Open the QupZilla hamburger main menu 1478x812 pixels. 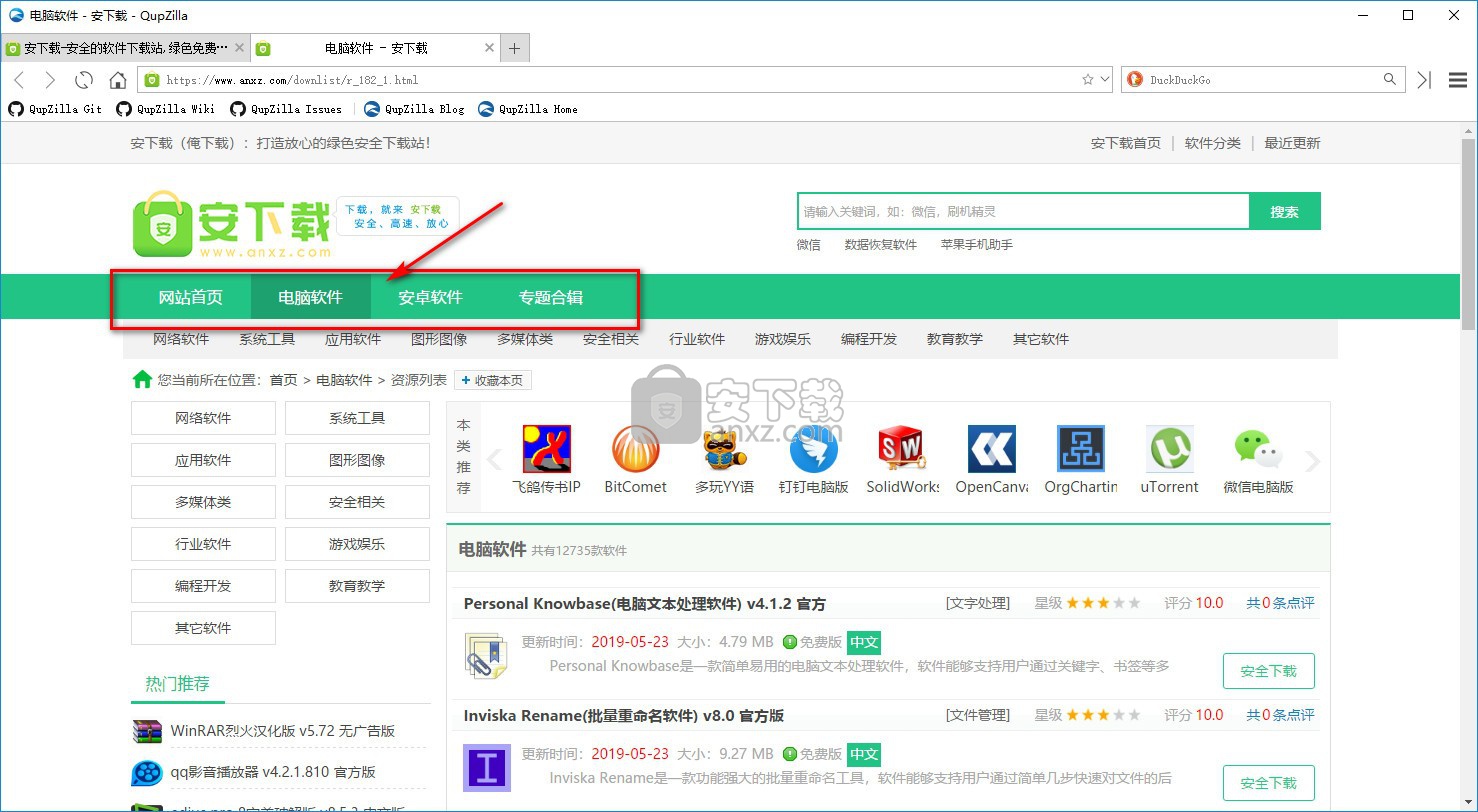[1458, 80]
